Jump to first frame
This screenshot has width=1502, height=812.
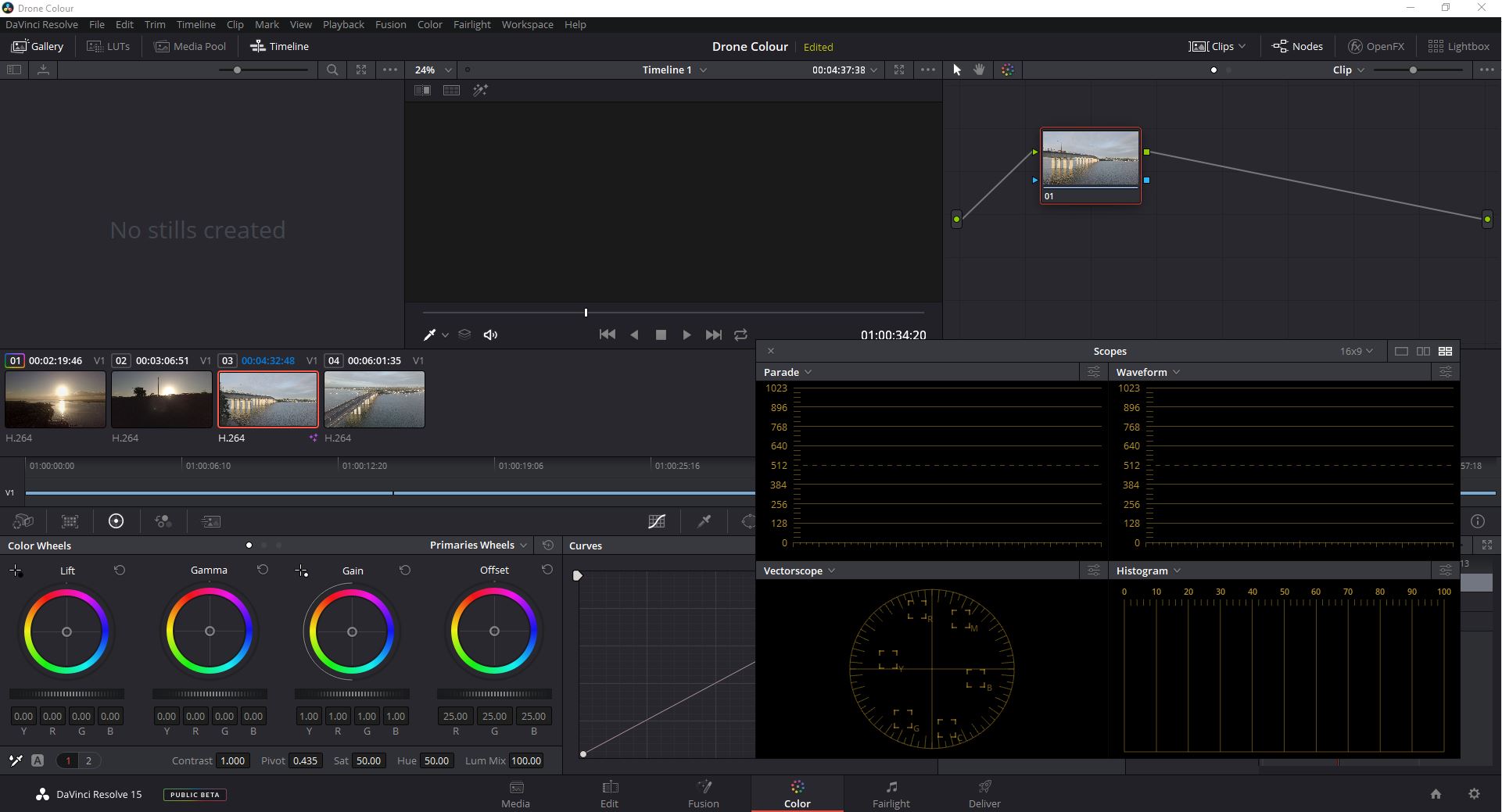(x=607, y=334)
